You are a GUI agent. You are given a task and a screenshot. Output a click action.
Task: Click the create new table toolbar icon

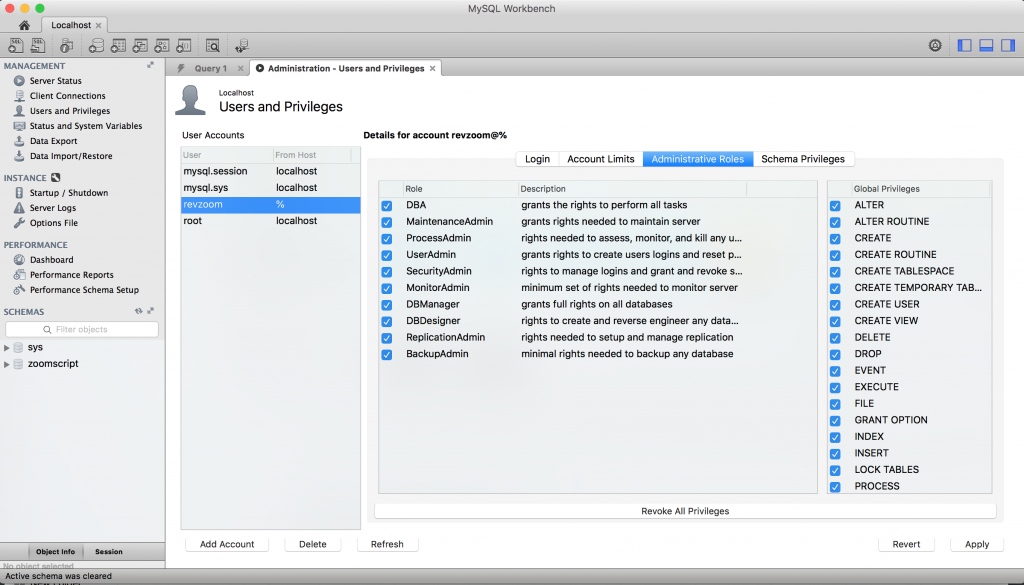pos(118,45)
